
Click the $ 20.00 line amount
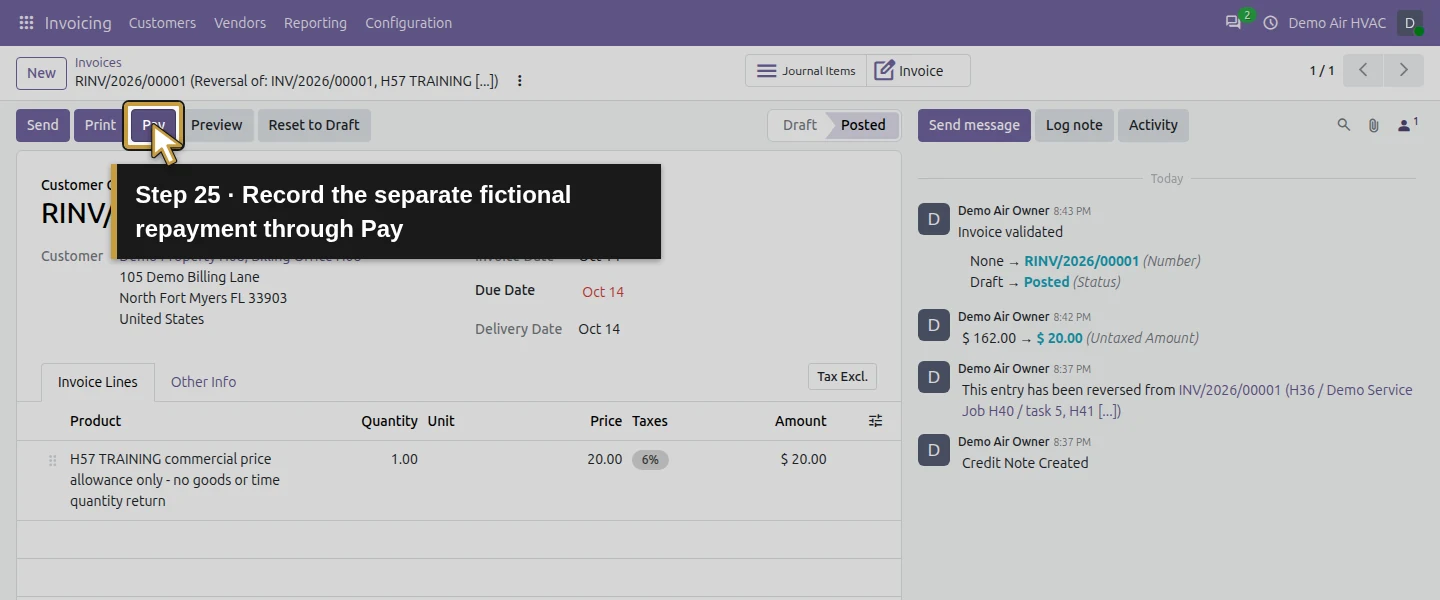point(804,459)
